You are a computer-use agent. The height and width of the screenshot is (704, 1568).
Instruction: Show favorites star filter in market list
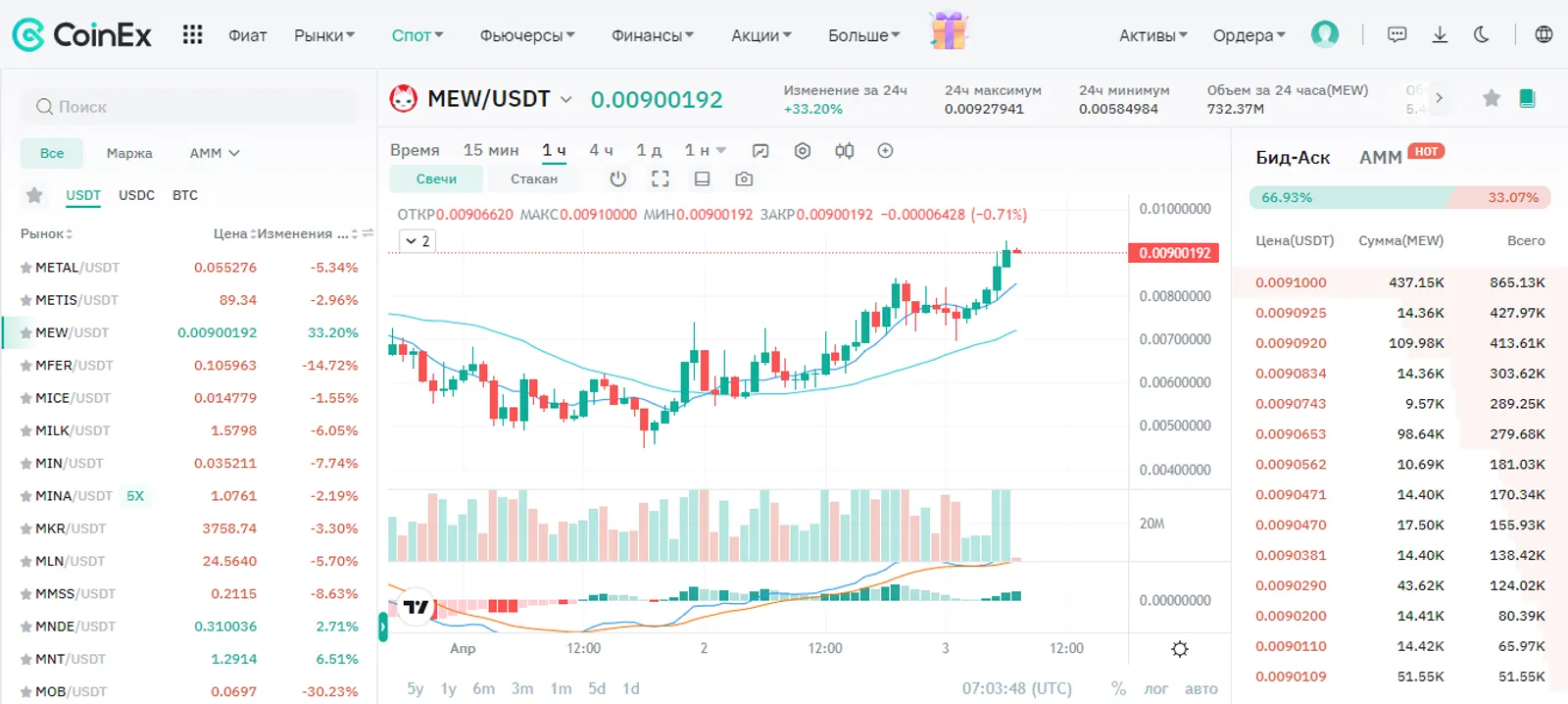34,195
